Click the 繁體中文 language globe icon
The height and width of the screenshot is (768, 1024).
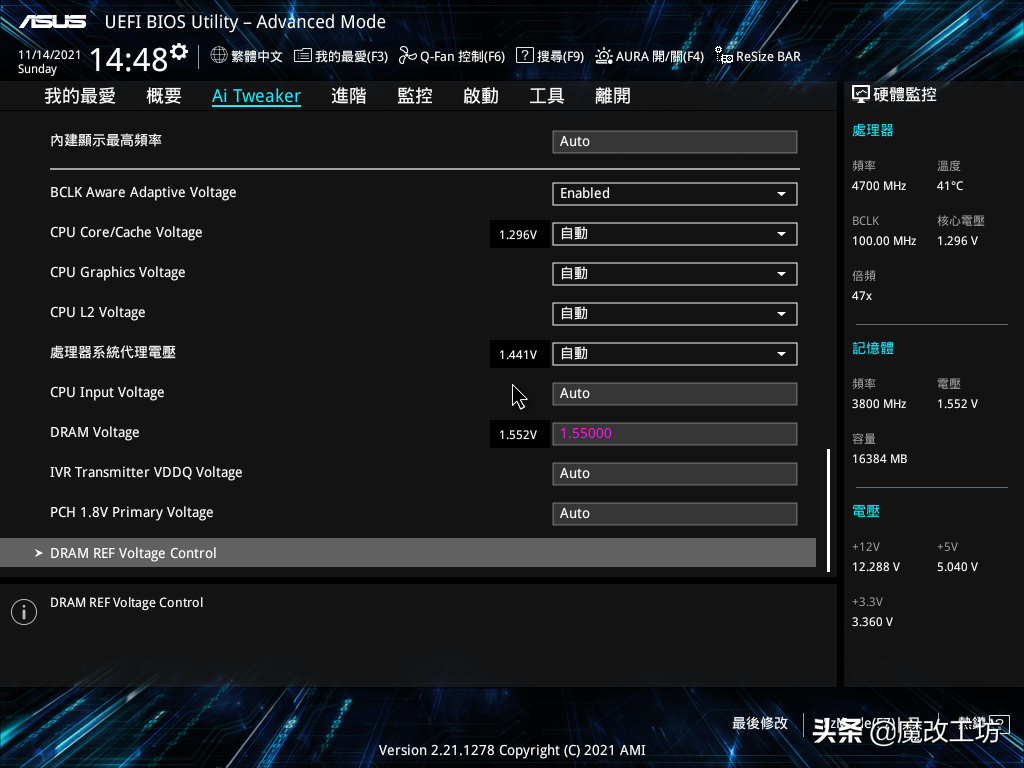[x=219, y=56]
